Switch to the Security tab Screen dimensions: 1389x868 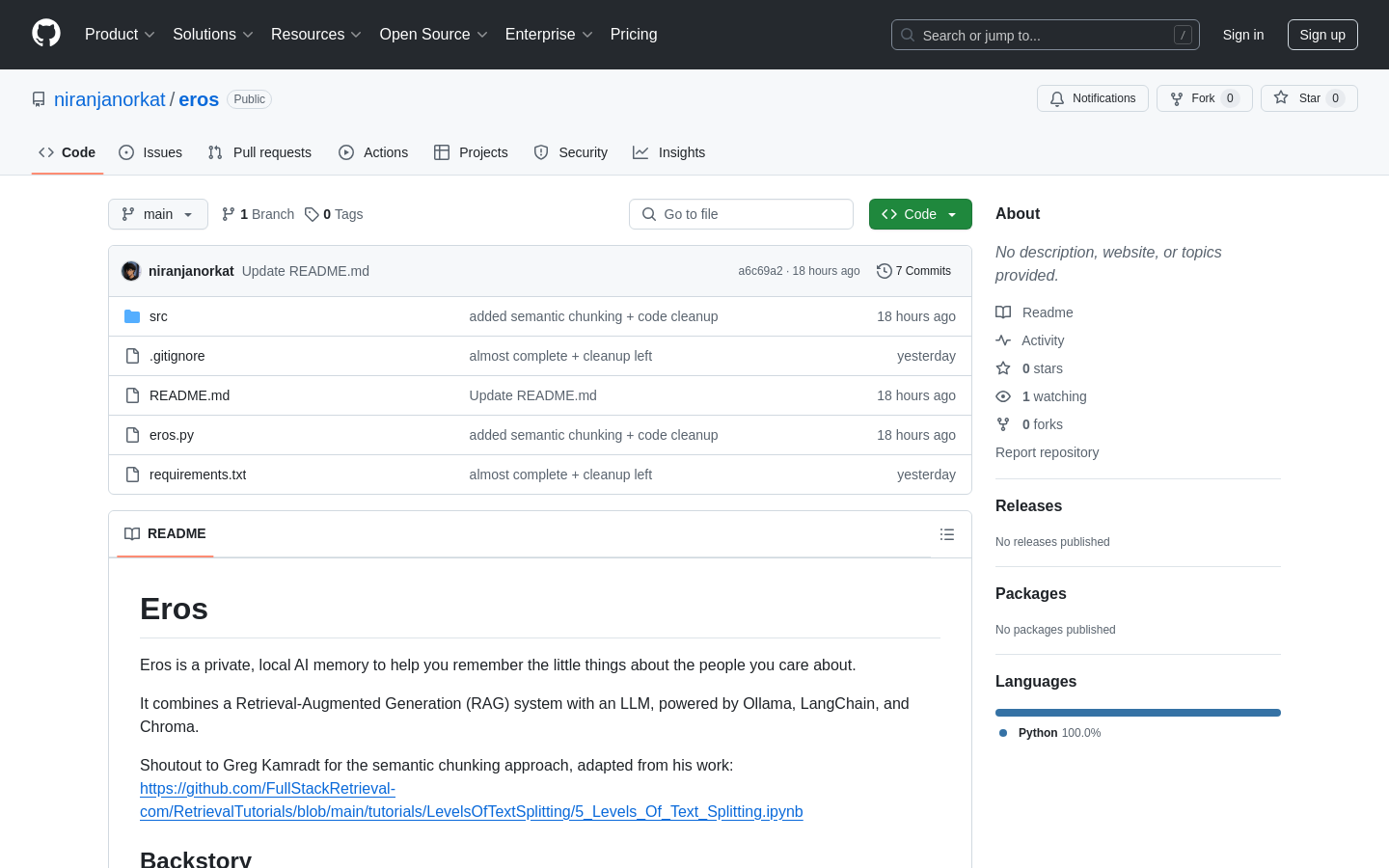[x=571, y=152]
